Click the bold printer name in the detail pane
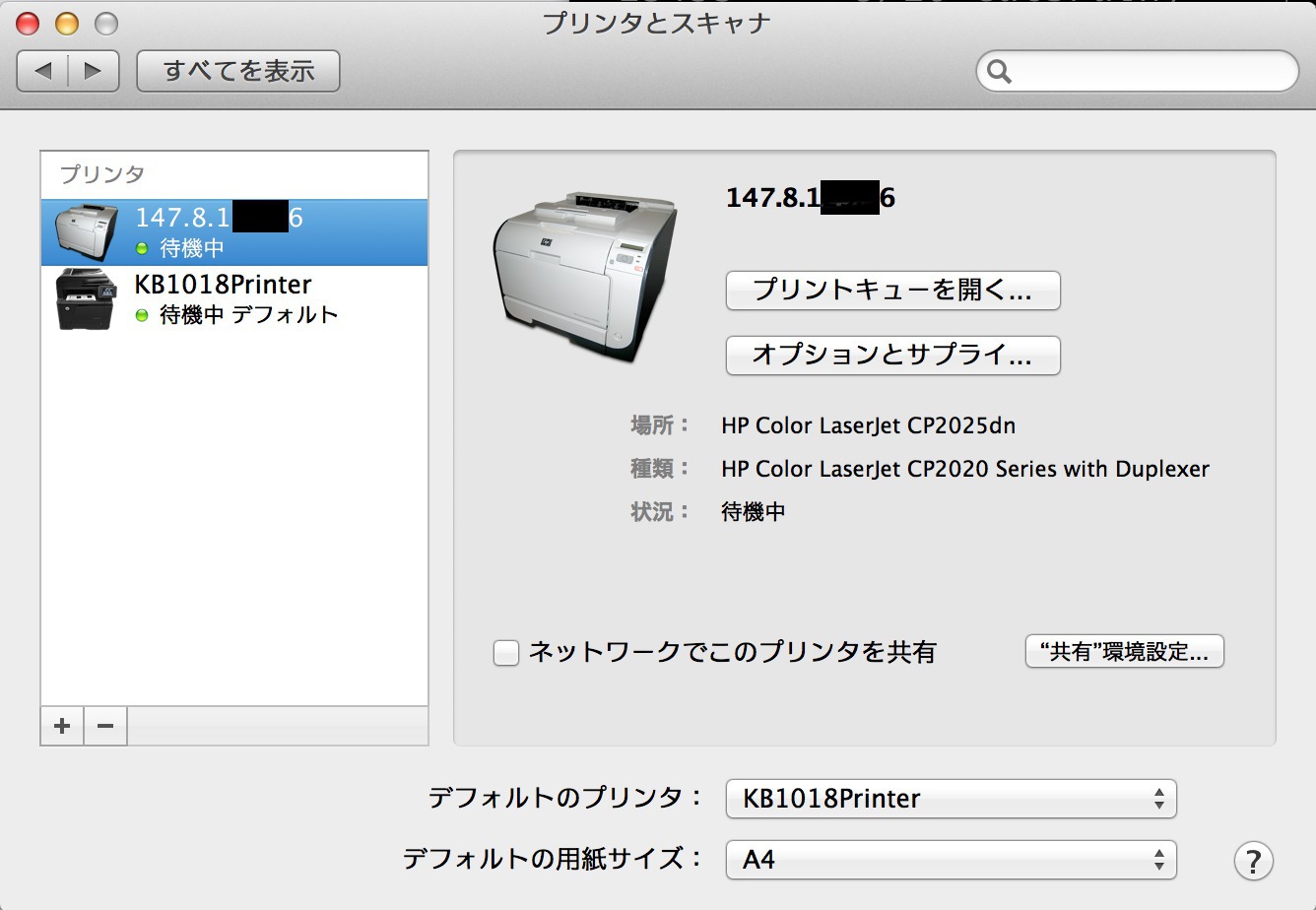The width and height of the screenshot is (1316, 910). [811, 197]
